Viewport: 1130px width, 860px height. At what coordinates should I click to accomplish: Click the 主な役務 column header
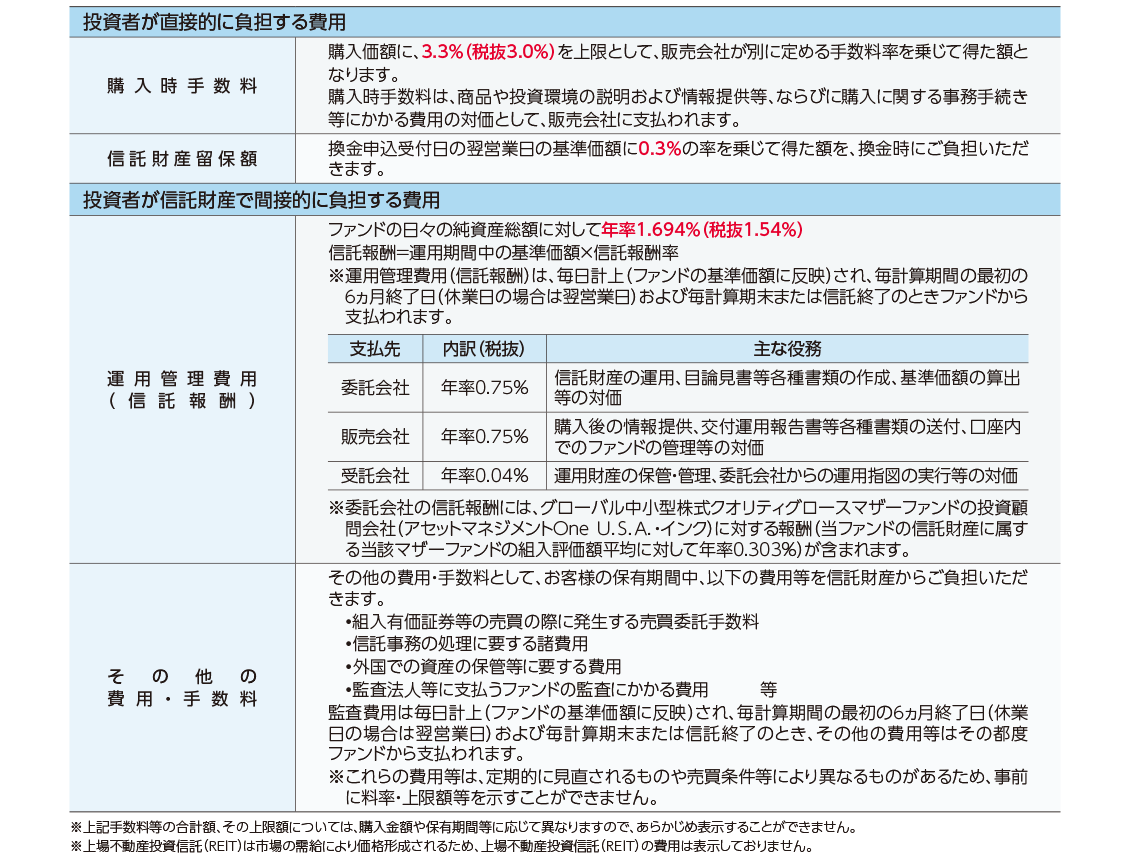[787, 349]
